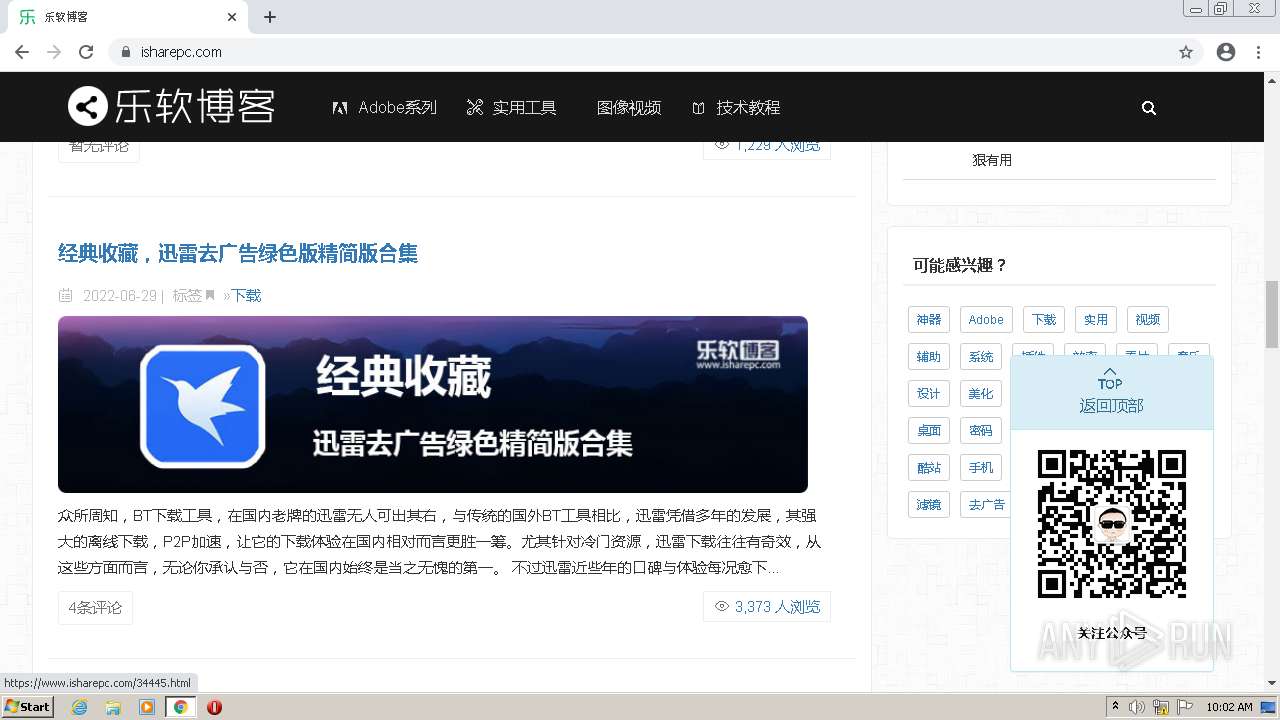Image resolution: width=1280 pixels, height=720 pixels.
Task: Open the volume speaker tray icon
Action: click(x=1137, y=707)
